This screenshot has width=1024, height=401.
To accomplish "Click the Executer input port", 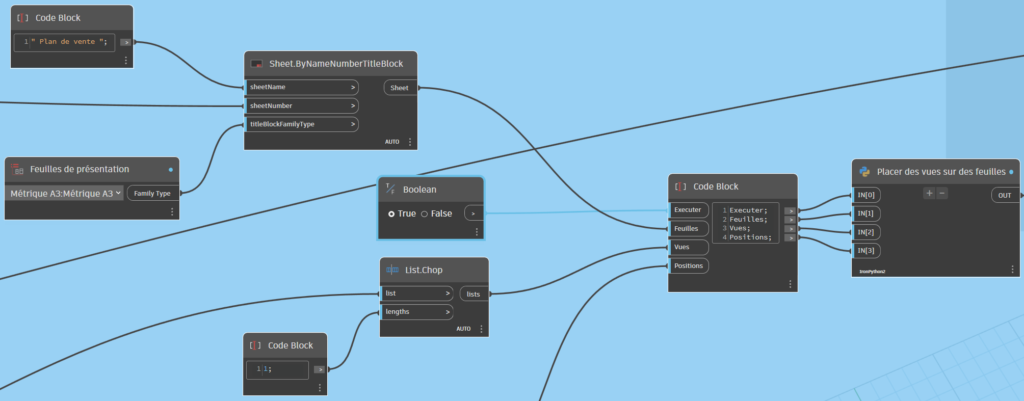I will (688, 210).
